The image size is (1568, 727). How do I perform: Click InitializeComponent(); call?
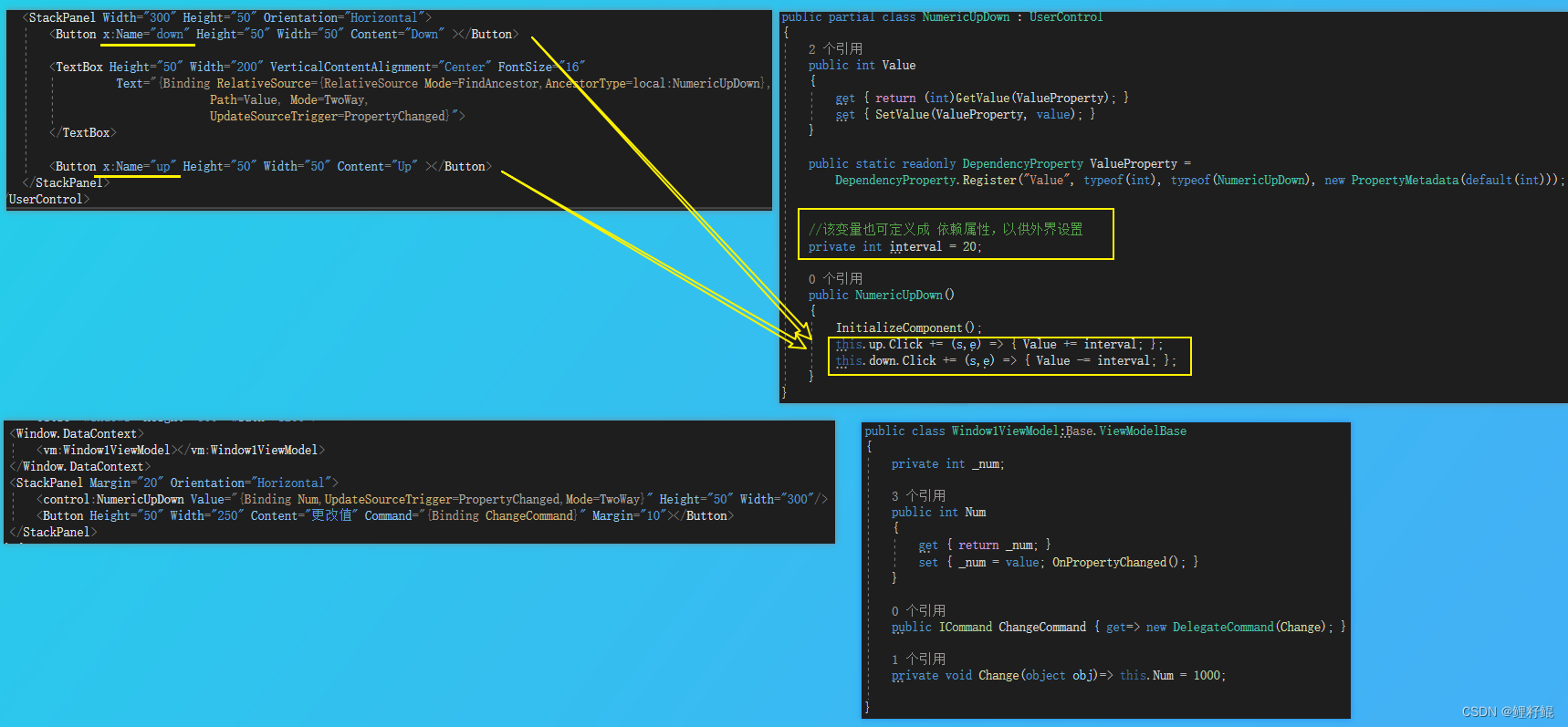909,327
